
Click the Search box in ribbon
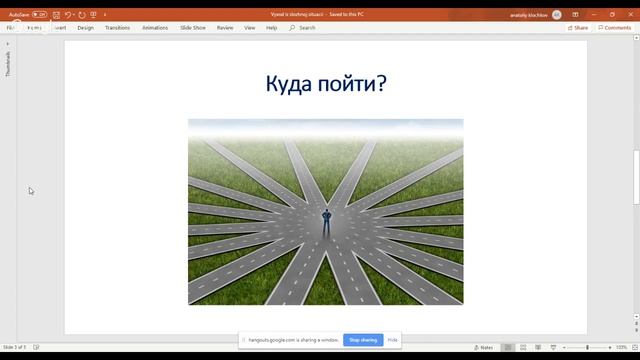pyautogui.click(x=302, y=28)
